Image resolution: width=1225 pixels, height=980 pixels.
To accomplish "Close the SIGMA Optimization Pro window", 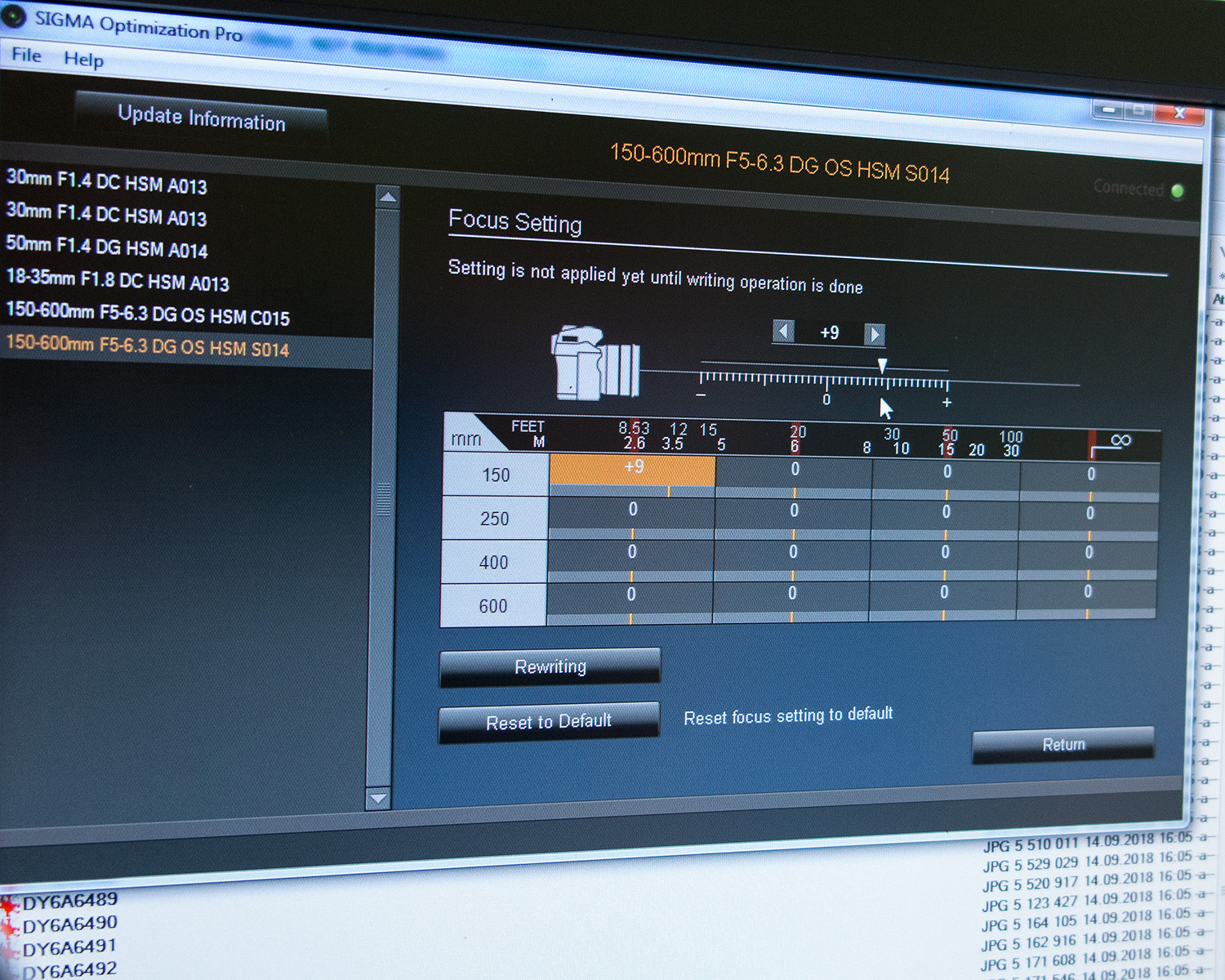I will (x=1178, y=113).
